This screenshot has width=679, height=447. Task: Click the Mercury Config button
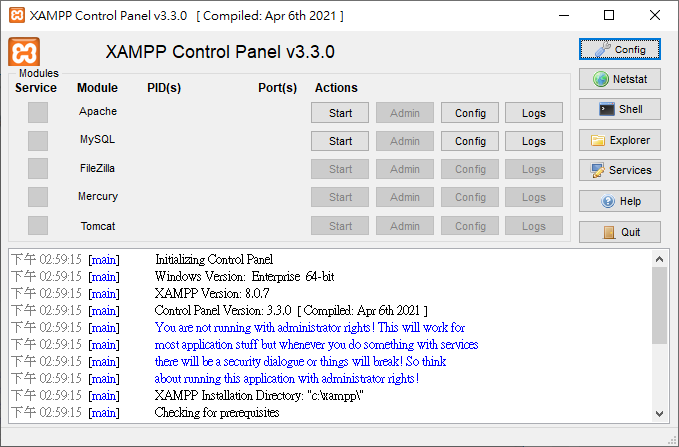[470, 197]
